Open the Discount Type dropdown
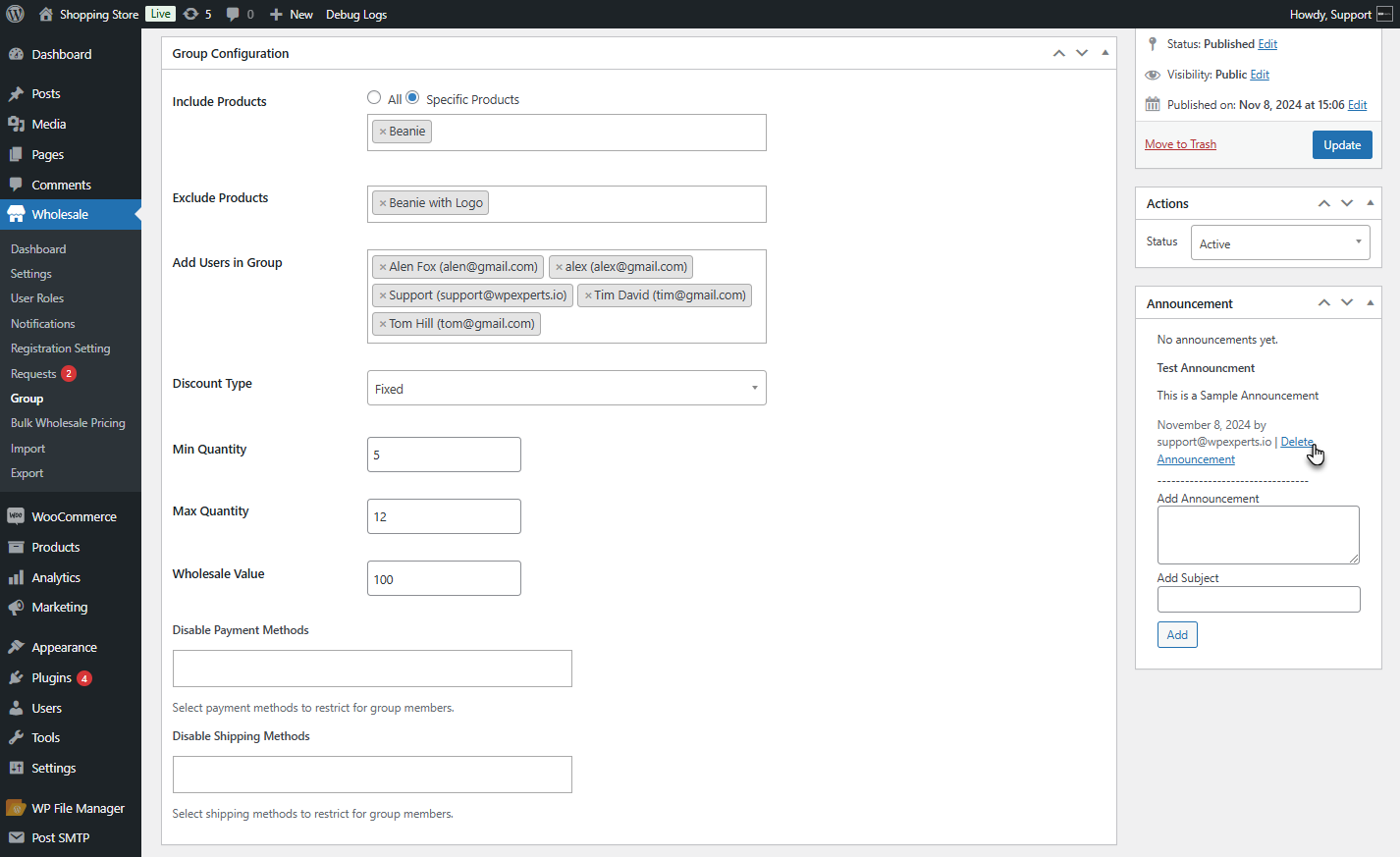The image size is (1400, 857). tap(566, 388)
